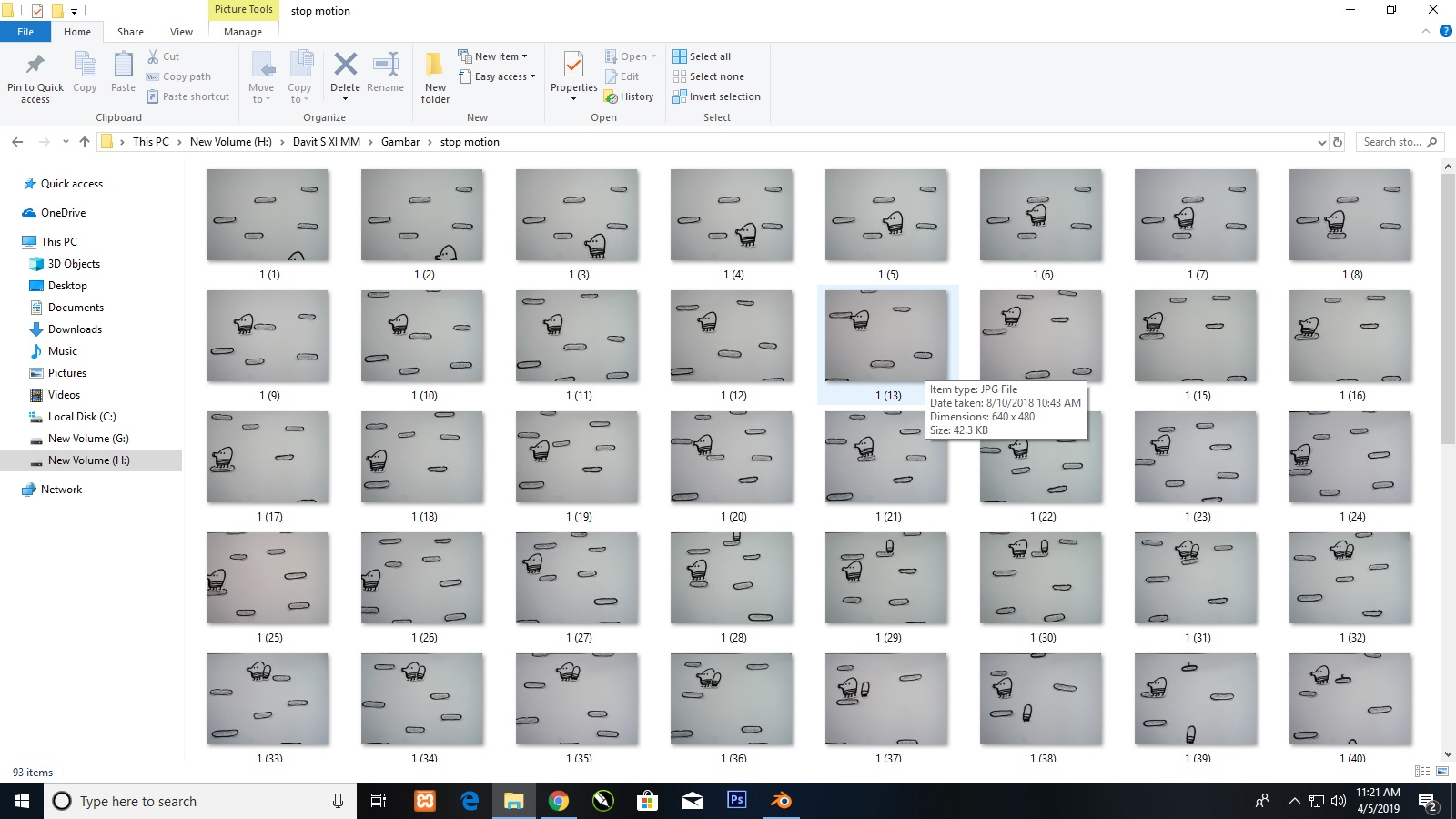Viewport: 1456px width, 819px height.
Task: Open the Picture Tools Manage tab
Action: (242, 31)
